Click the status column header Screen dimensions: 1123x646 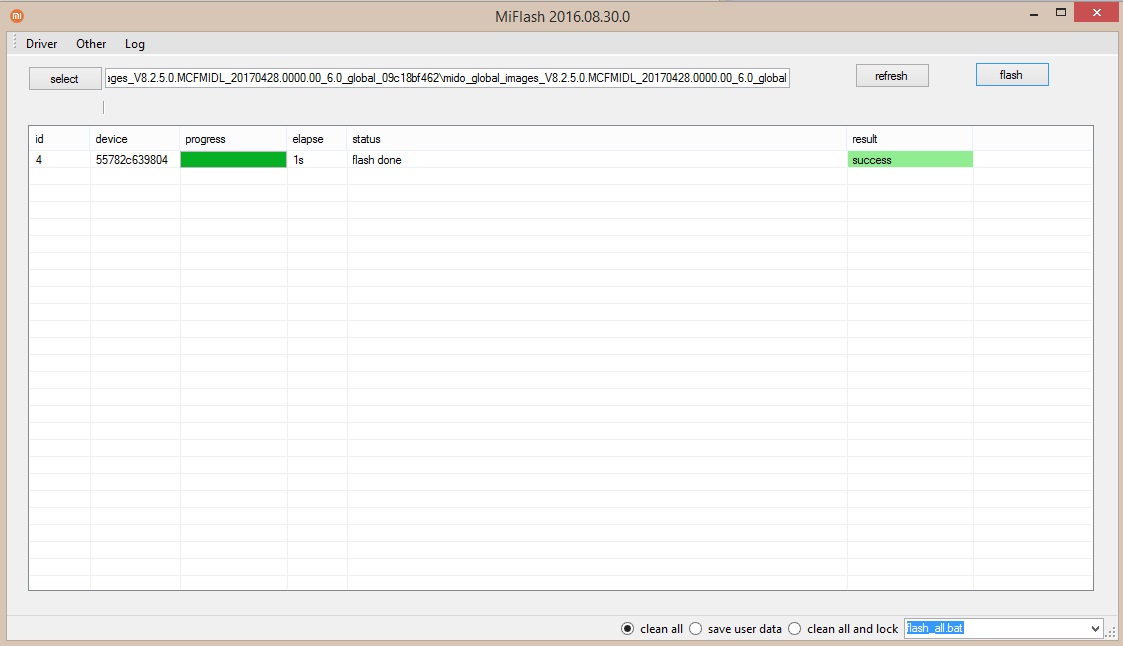click(597, 139)
